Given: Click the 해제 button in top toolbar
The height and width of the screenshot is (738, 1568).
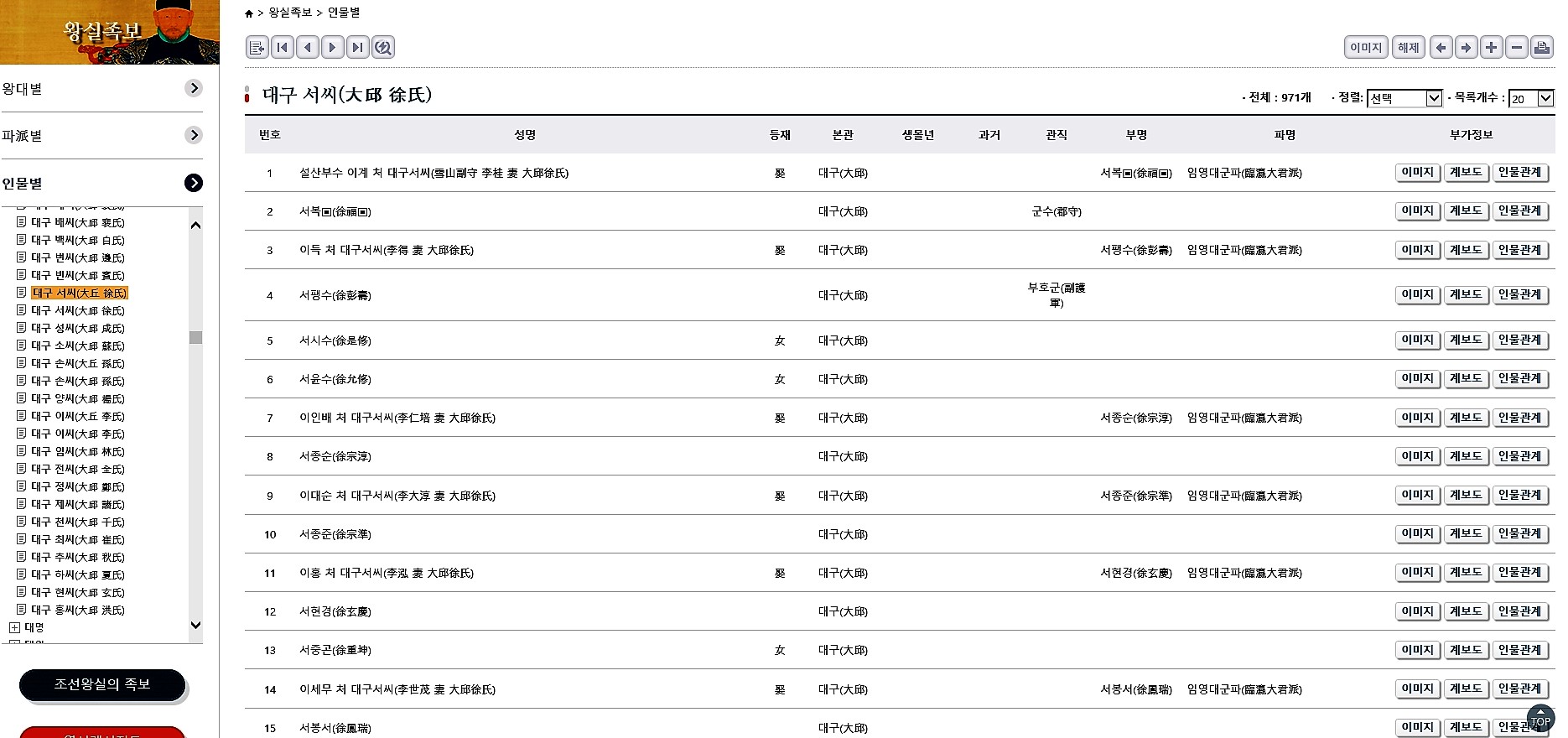Looking at the screenshot, I should (x=1409, y=48).
